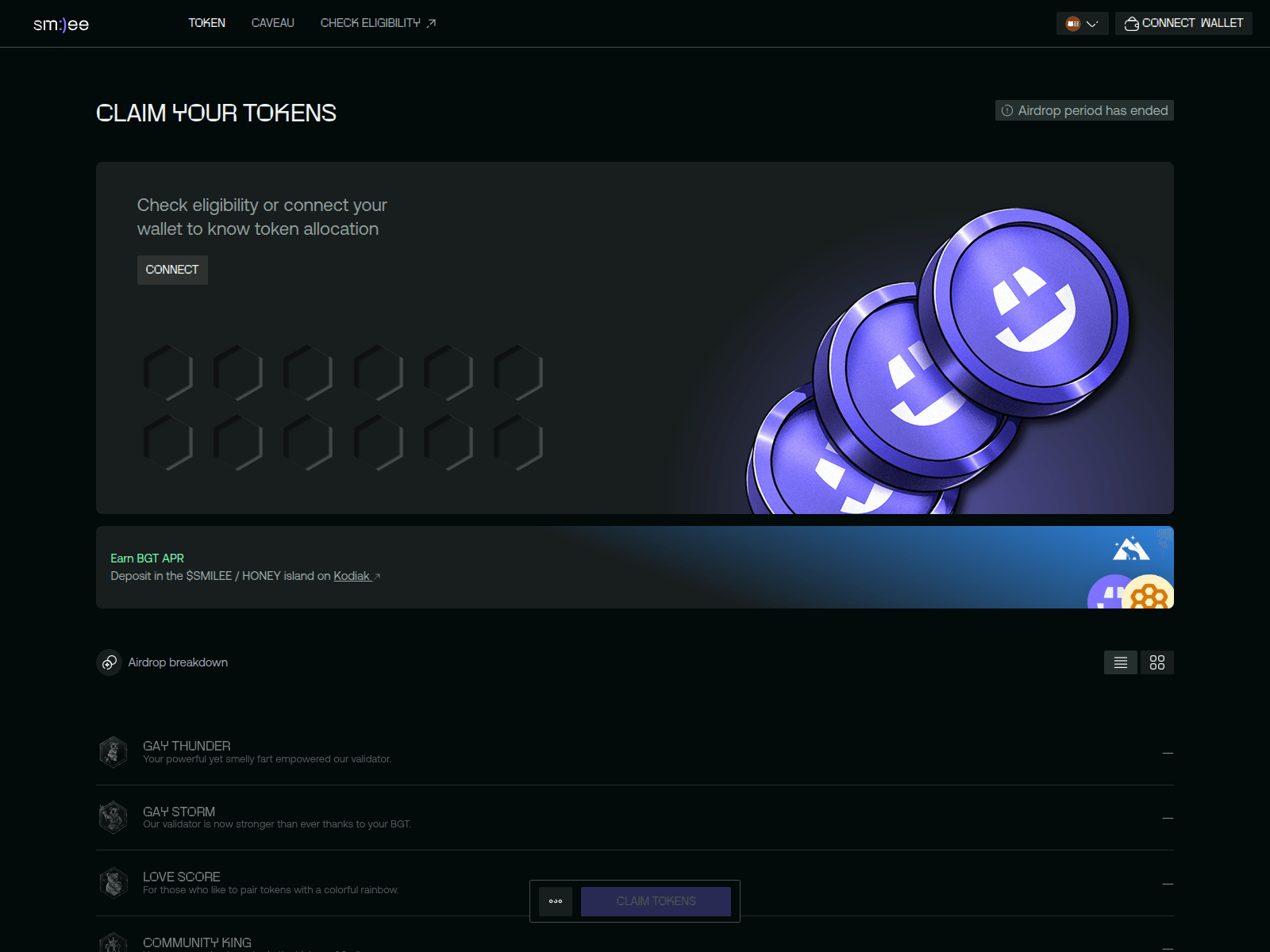Click the airdrop period info icon
Image resolution: width=1270 pixels, height=952 pixels.
1007,111
